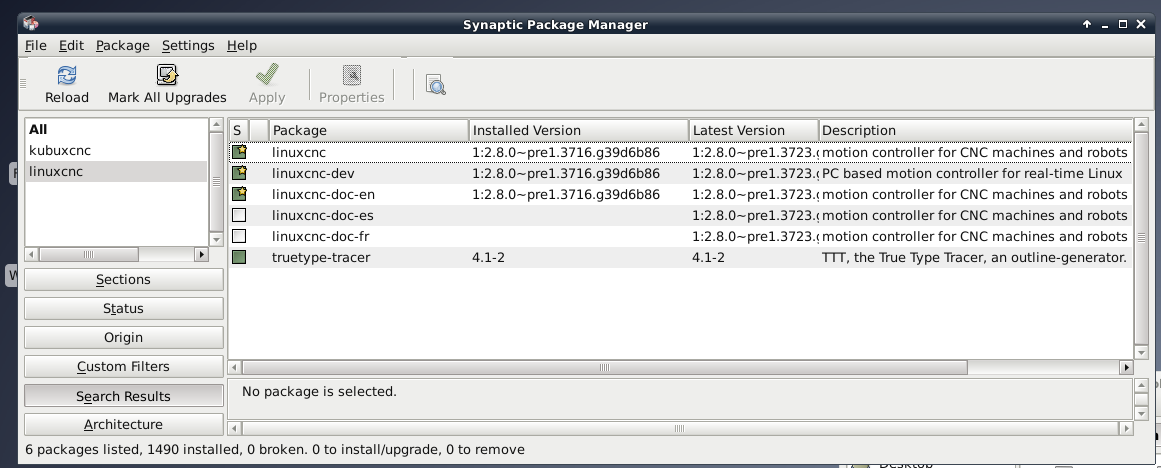1161x468 pixels.
Task: Show the Origin filter list
Action: click(x=124, y=337)
